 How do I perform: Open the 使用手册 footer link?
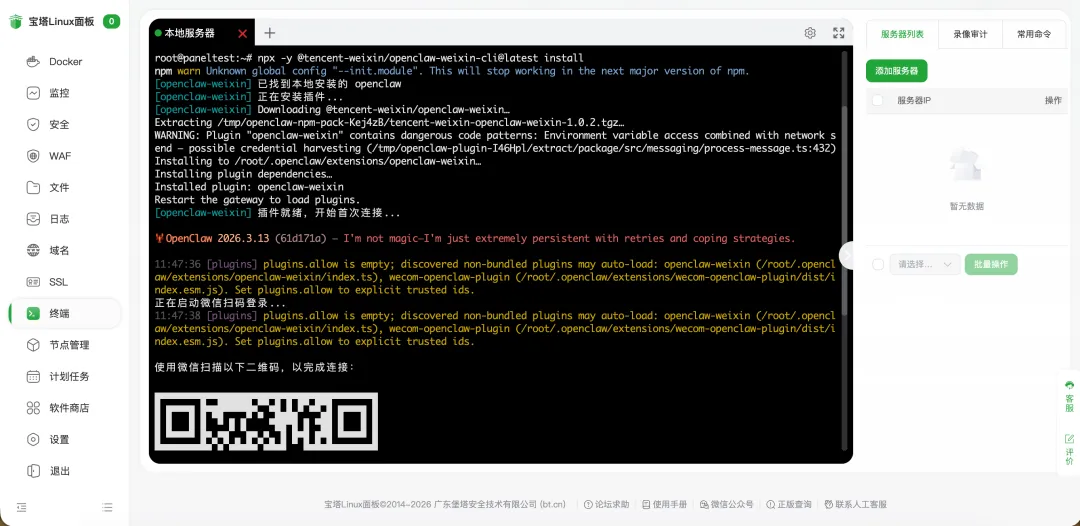click(664, 505)
